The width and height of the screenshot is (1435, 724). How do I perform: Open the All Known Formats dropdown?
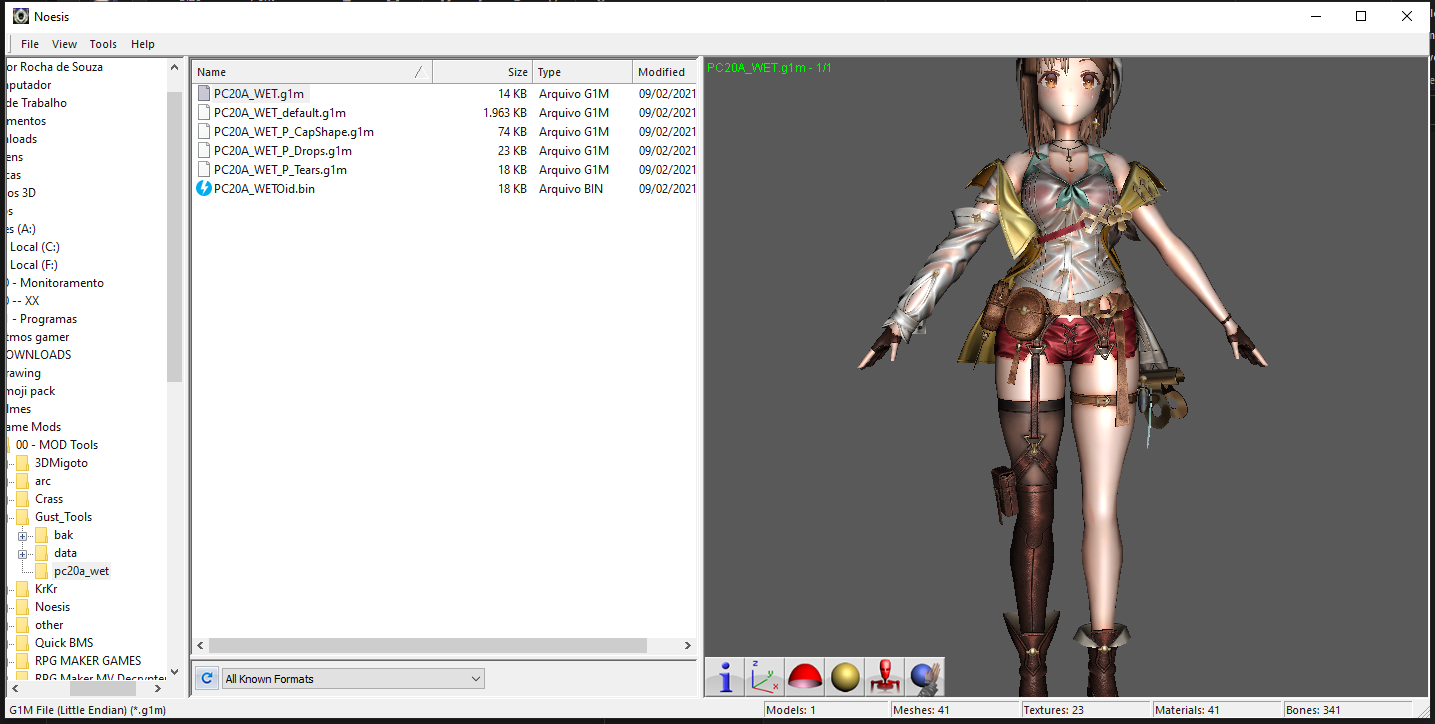(353, 679)
